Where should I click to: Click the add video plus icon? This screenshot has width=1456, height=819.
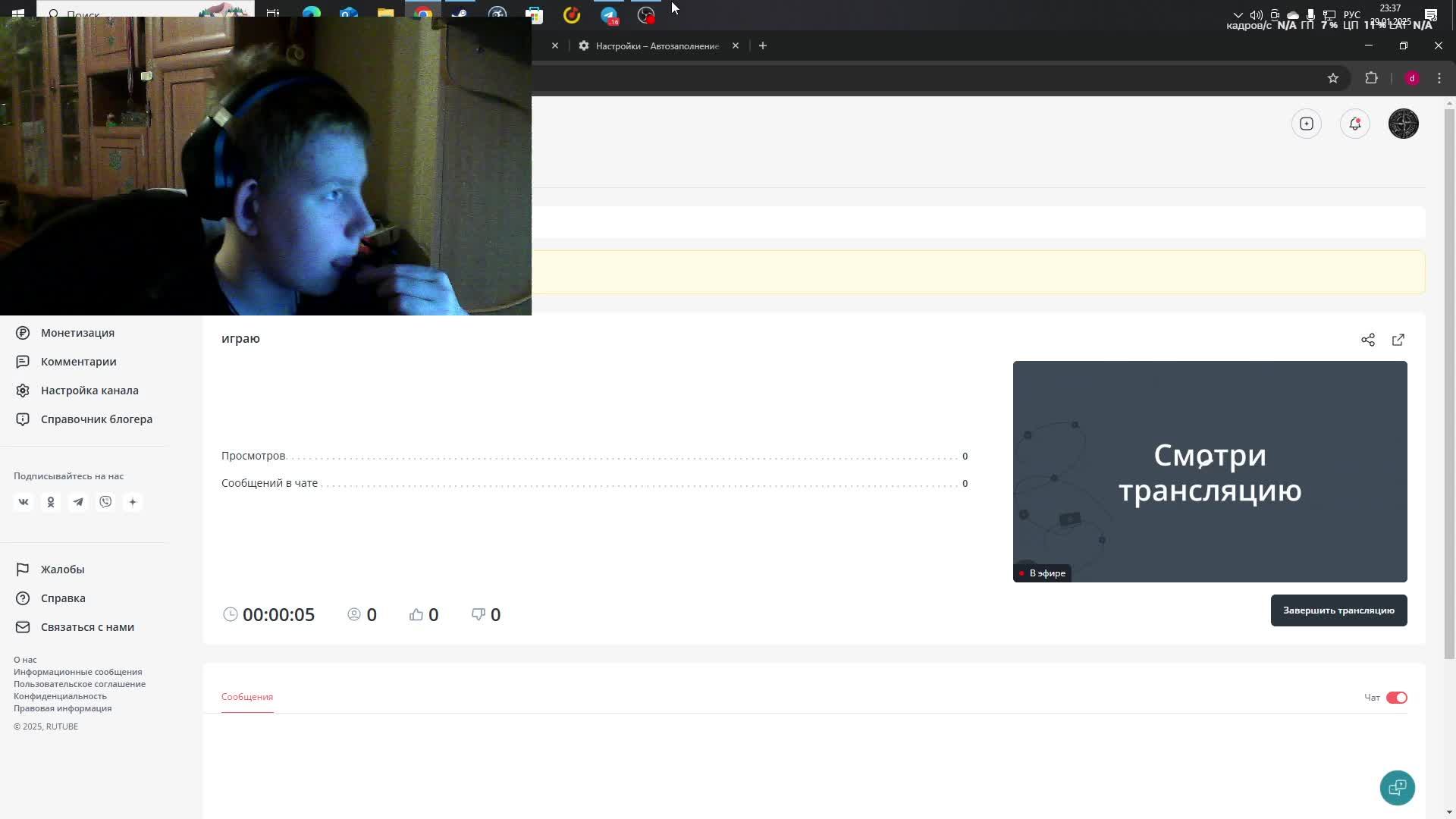[x=1307, y=124]
